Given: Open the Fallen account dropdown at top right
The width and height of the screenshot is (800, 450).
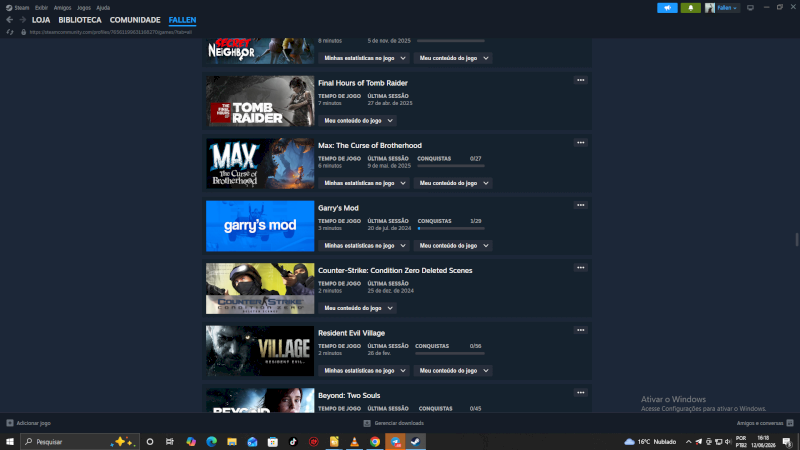Looking at the screenshot, I should (727, 8).
